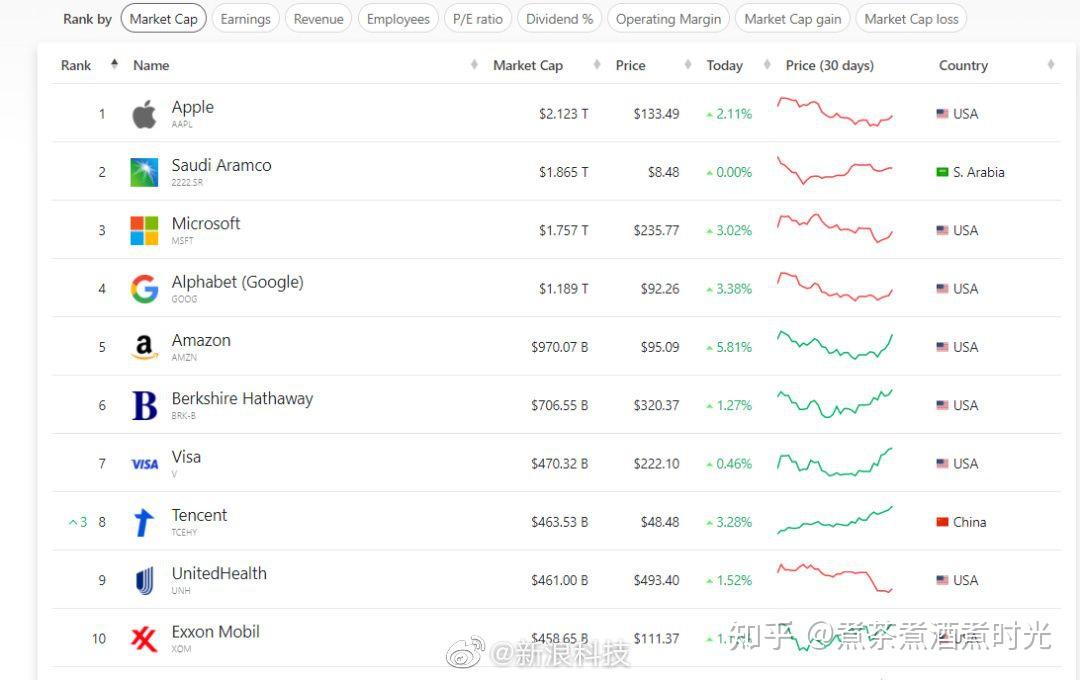Screen dimensions: 1080x680
Task: Click the Apple company logo
Action: [x=144, y=114]
